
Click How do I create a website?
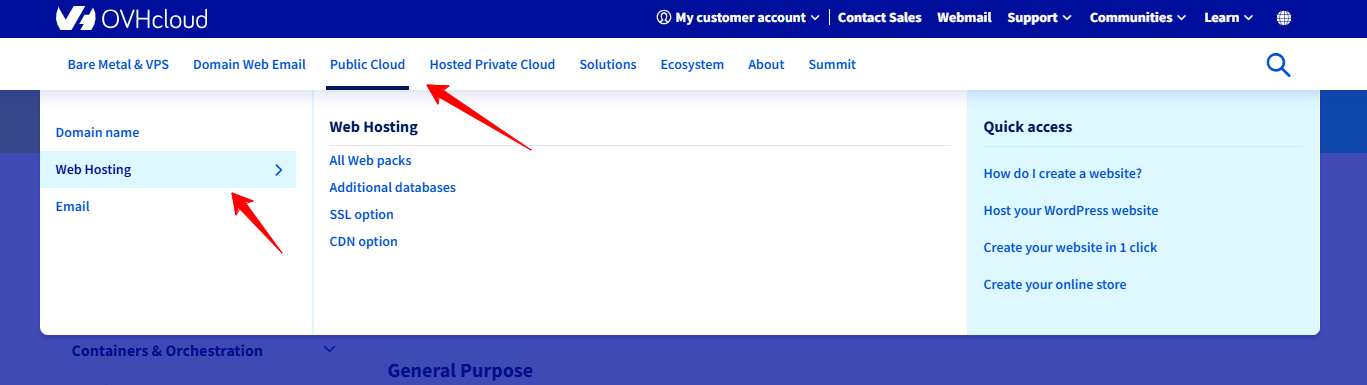tap(1062, 173)
